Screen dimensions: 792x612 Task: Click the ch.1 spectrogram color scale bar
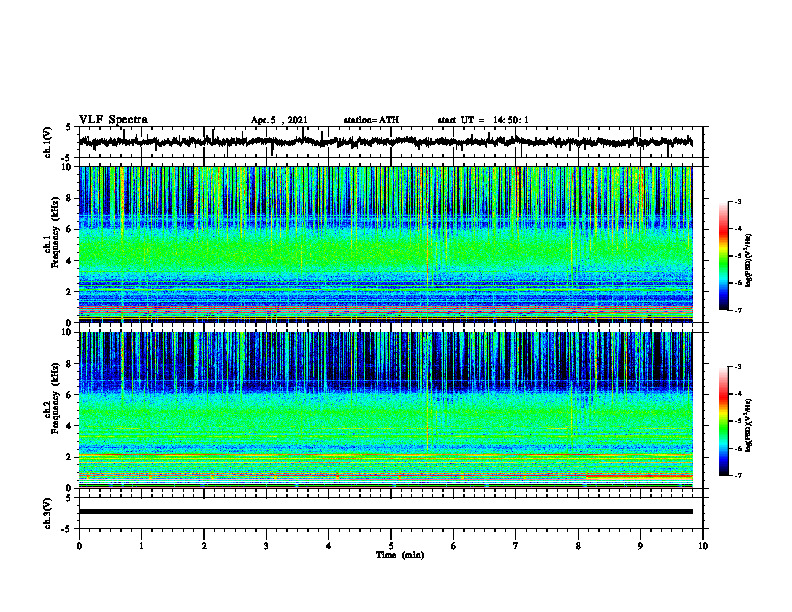point(723,256)
